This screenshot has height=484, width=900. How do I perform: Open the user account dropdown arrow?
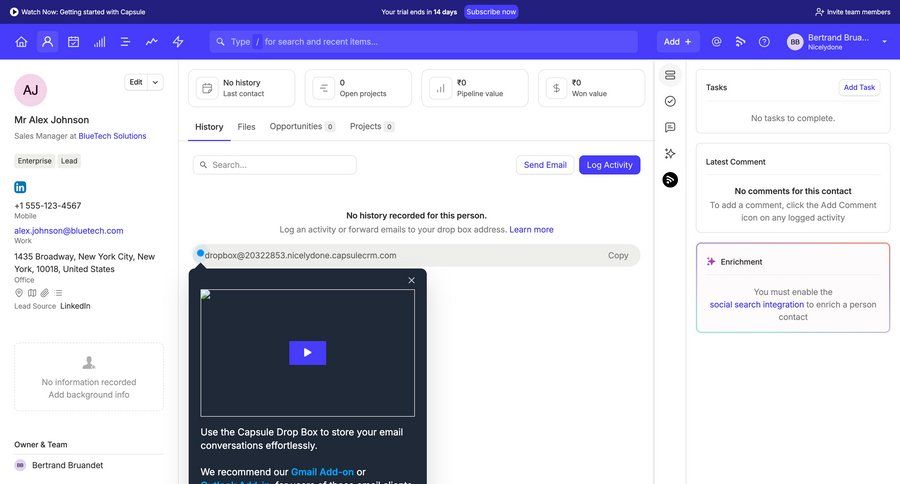[x=885, y=42]
